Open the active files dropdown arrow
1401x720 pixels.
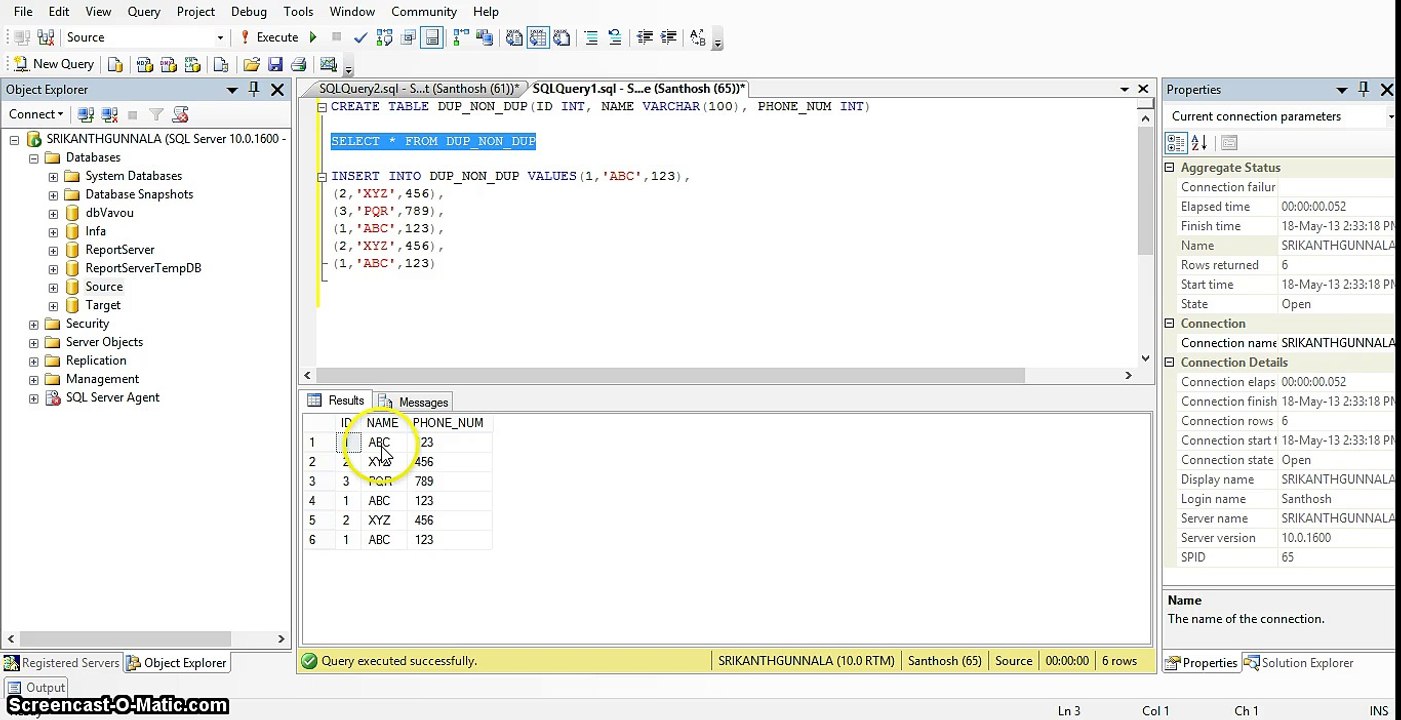(x=1124, y=89)
